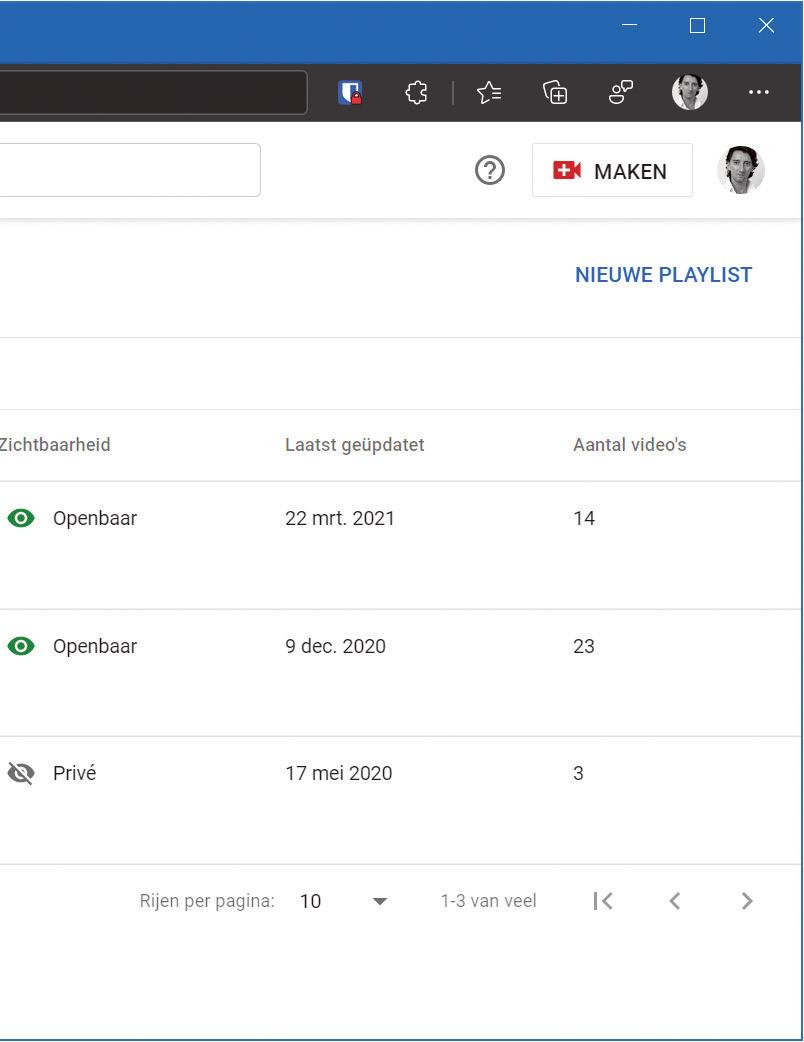The image size is (804, 1042).
Task: Sort by Aantal video's column header
Action: (x=630, y=445)
